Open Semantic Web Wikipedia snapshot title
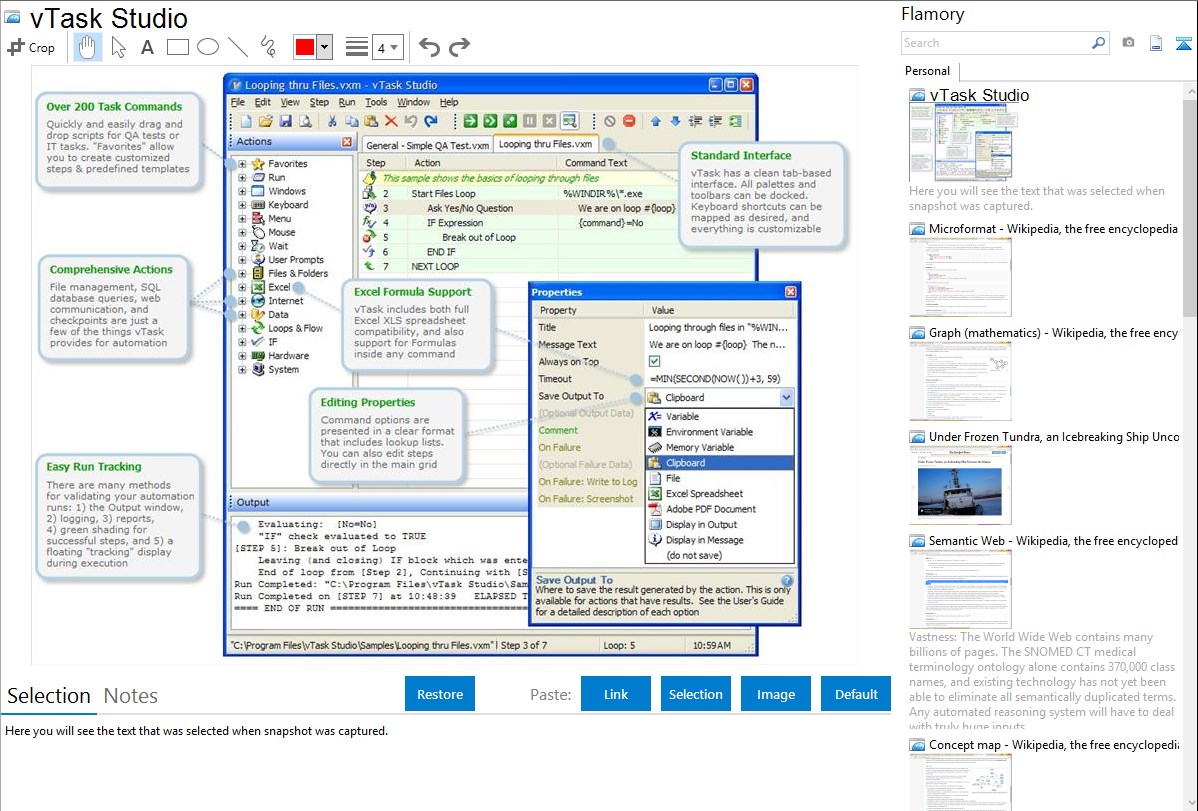The height and width of the screenshot is (811, 1198). [x=1053, y=541]
